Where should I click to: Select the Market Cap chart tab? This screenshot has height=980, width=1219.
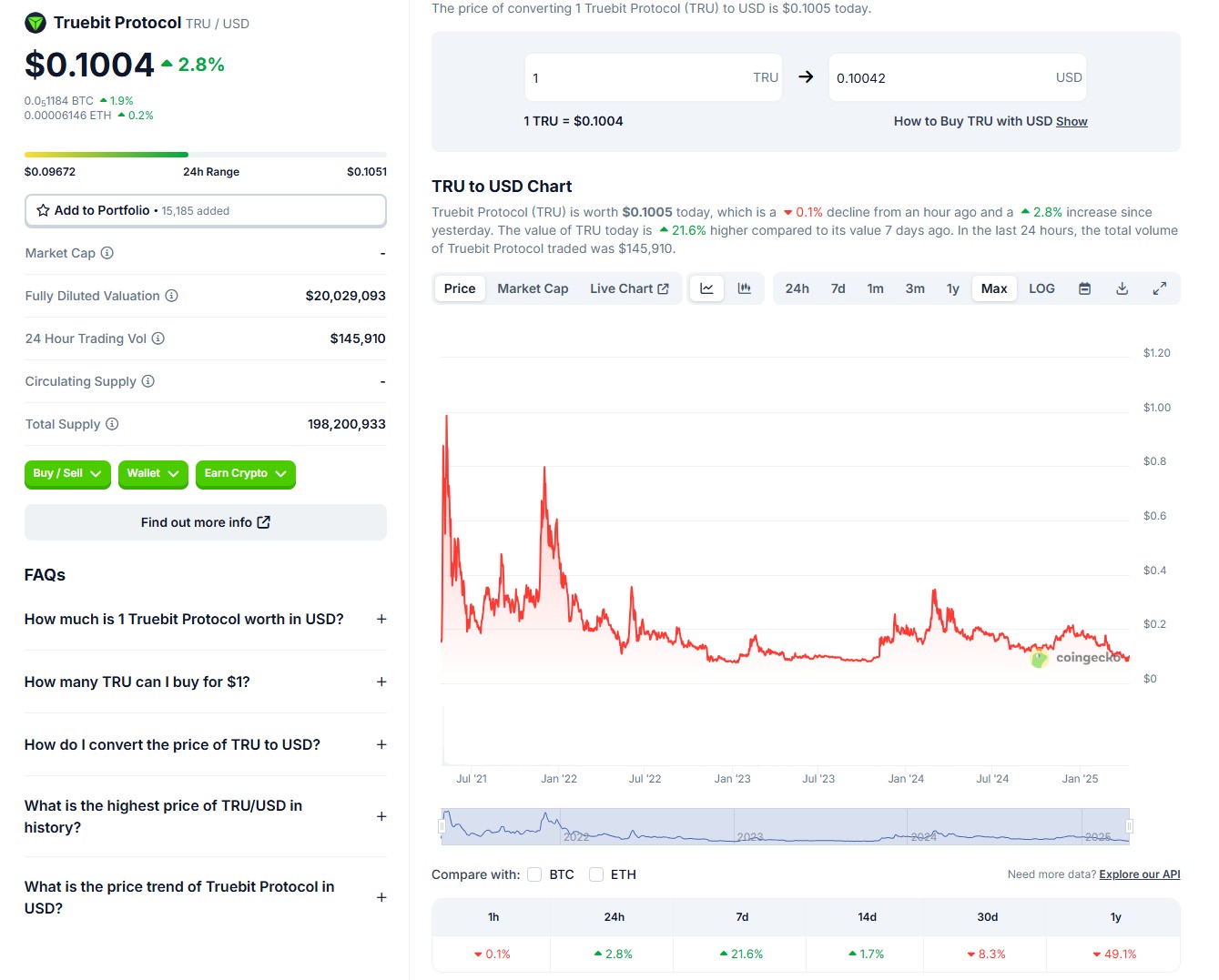[533, 288]
